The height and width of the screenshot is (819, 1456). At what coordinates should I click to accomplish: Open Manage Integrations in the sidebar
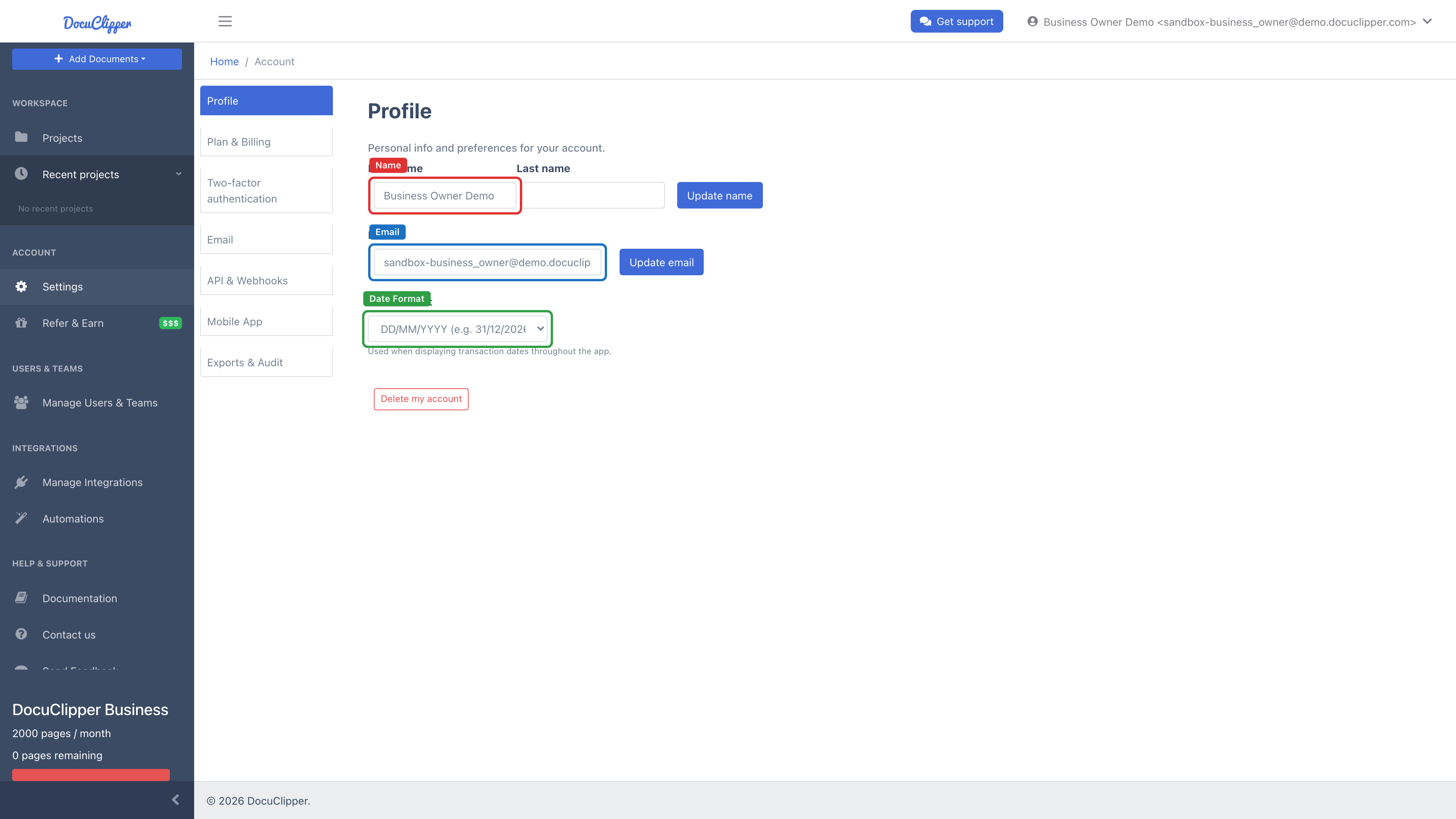coord(97,483)
